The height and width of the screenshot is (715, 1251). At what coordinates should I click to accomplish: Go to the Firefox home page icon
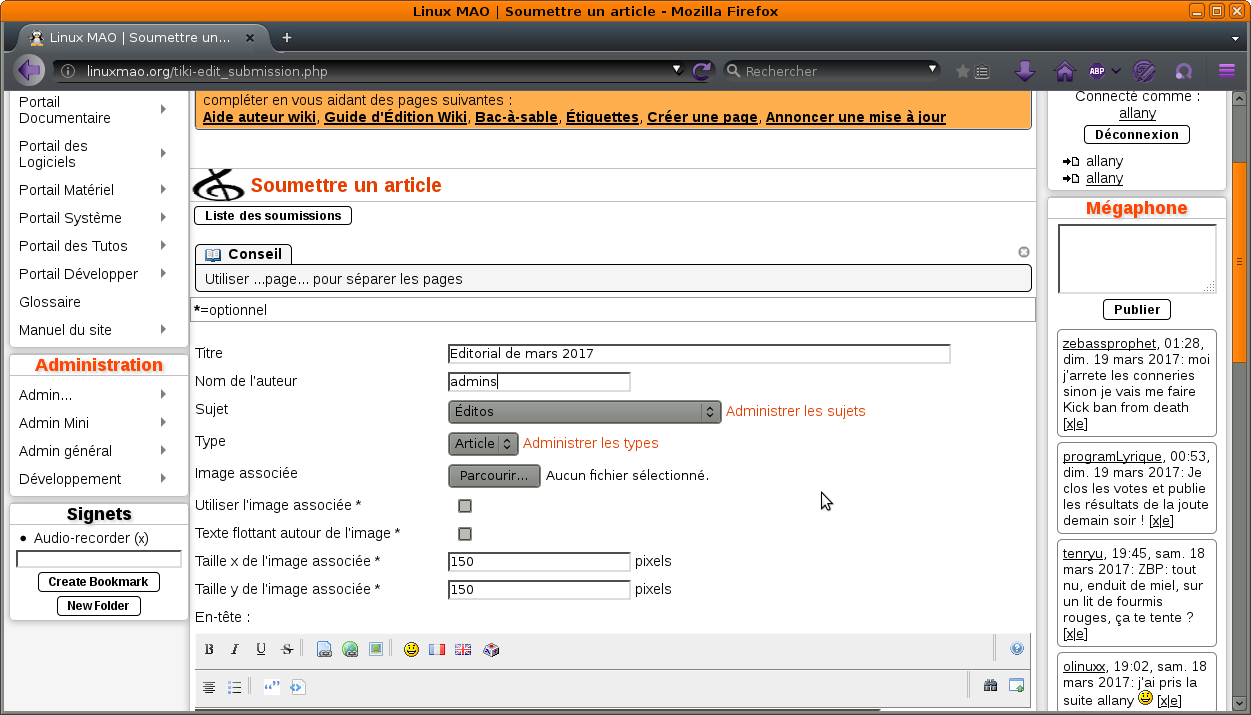1065,71
